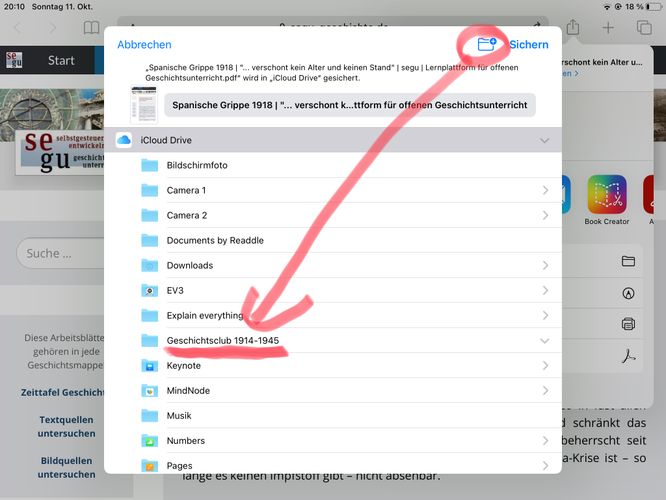Expand the Camera 2 folder chevron
This screenshot has width=666, height=500.
545,215
